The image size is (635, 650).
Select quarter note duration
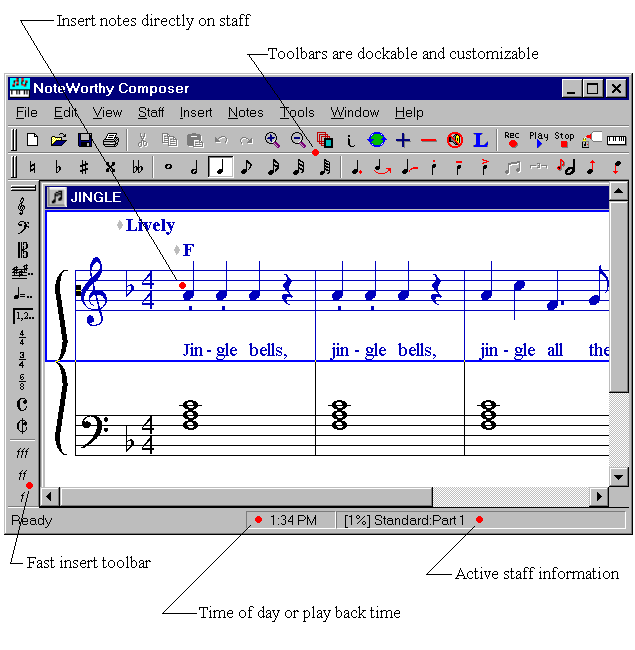pos(221,167)
